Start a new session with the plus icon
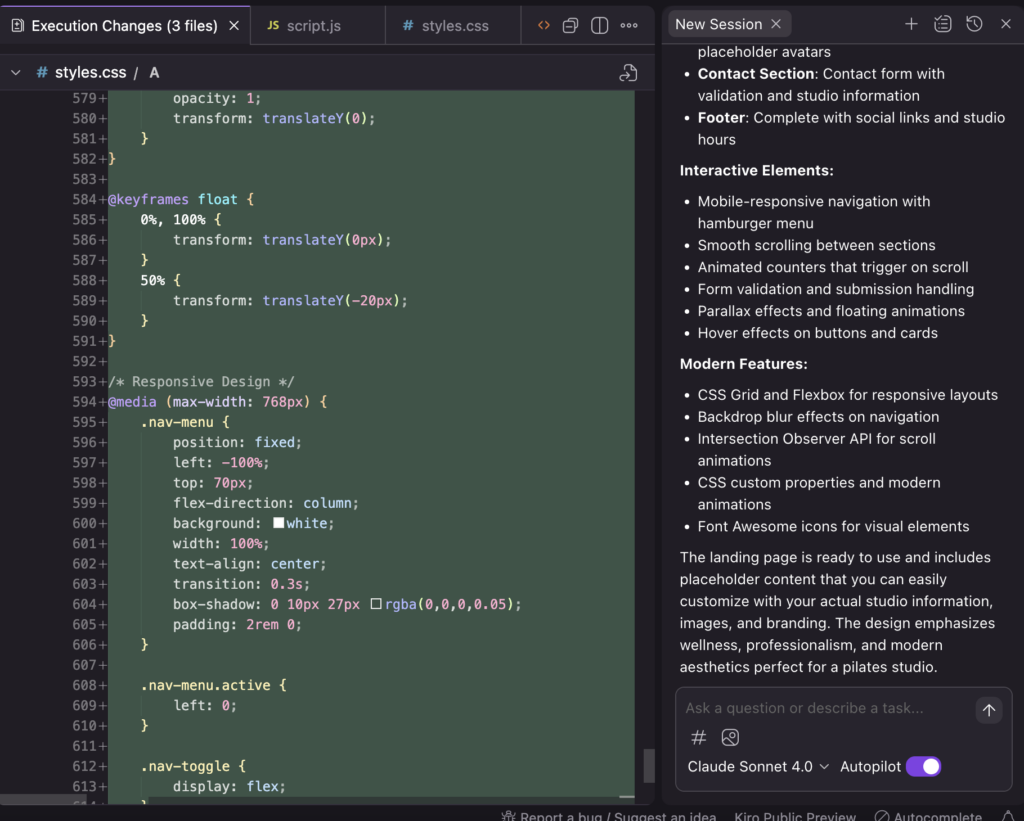Image resolution: width=1024 pixels, height=821 pixels. [911, 23]
